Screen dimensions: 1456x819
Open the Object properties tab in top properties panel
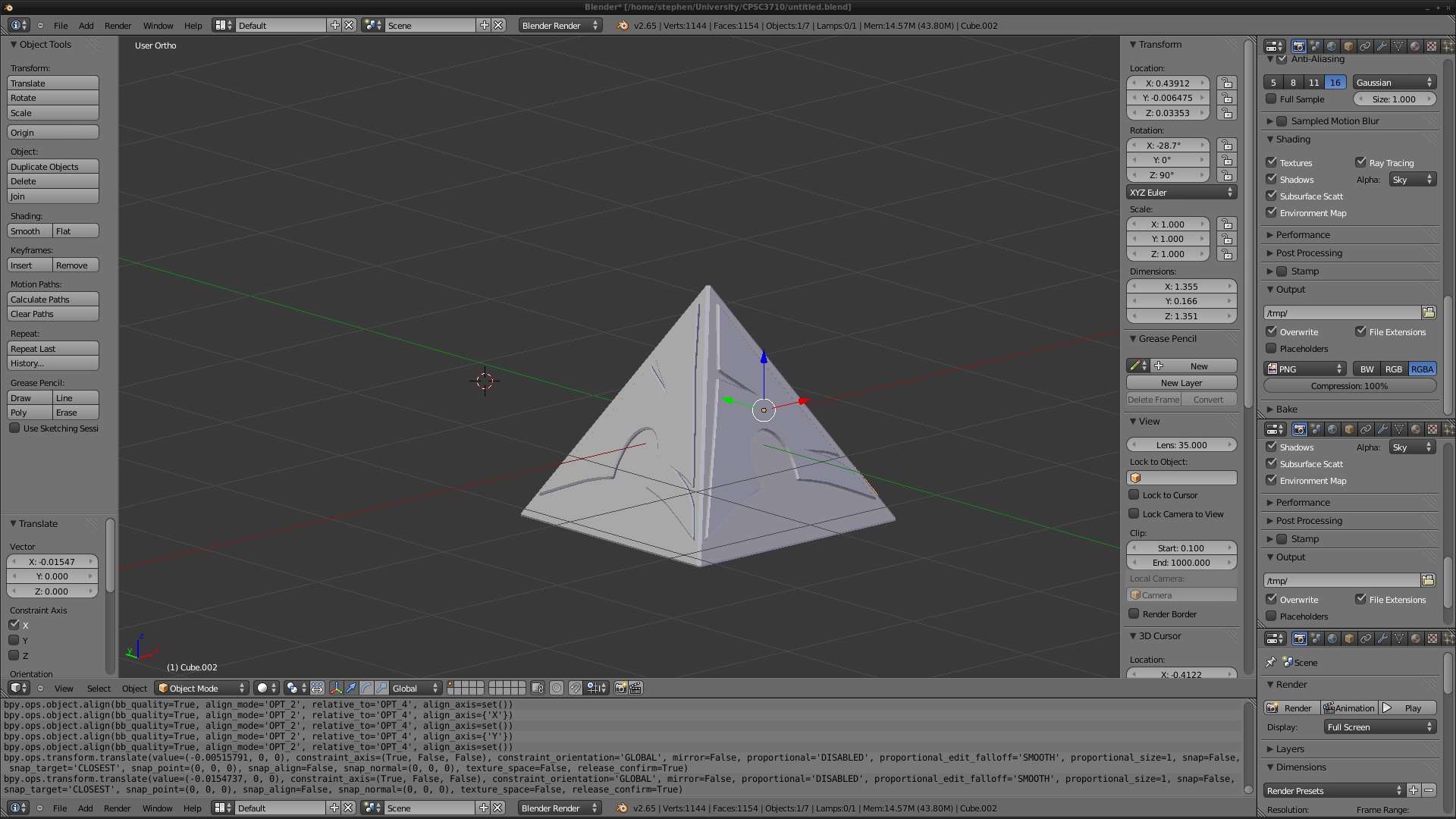coord(1348,45)
